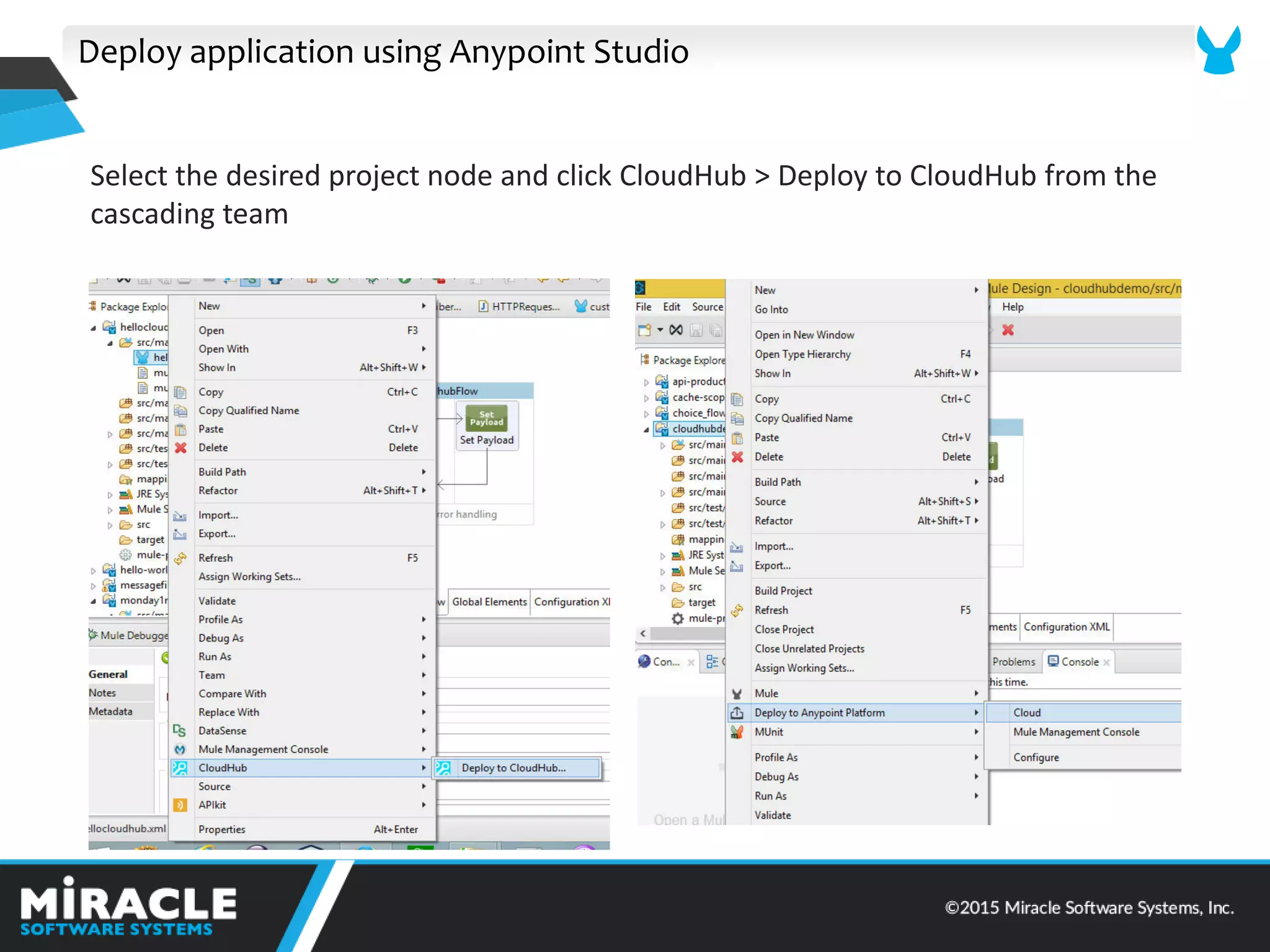Click red X toolbar icon below Help
The image size is (1270, 952).
point(1008,330)
